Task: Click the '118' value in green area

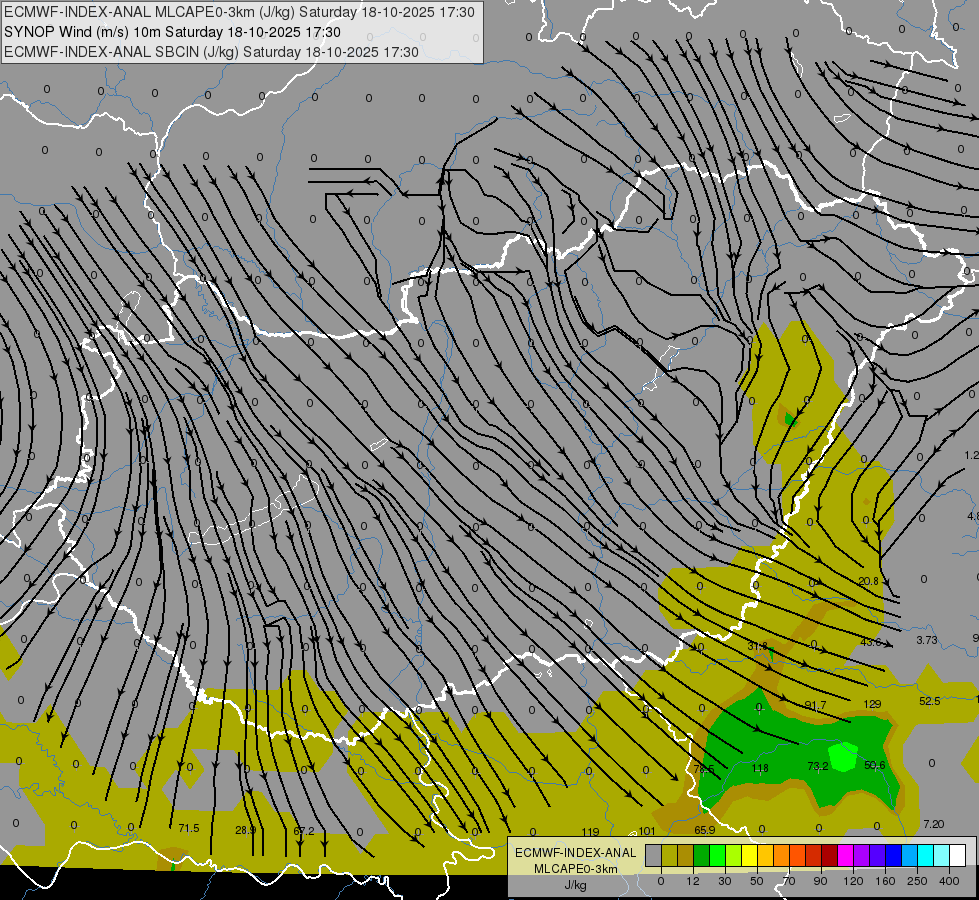Action: tap(760, 768)
